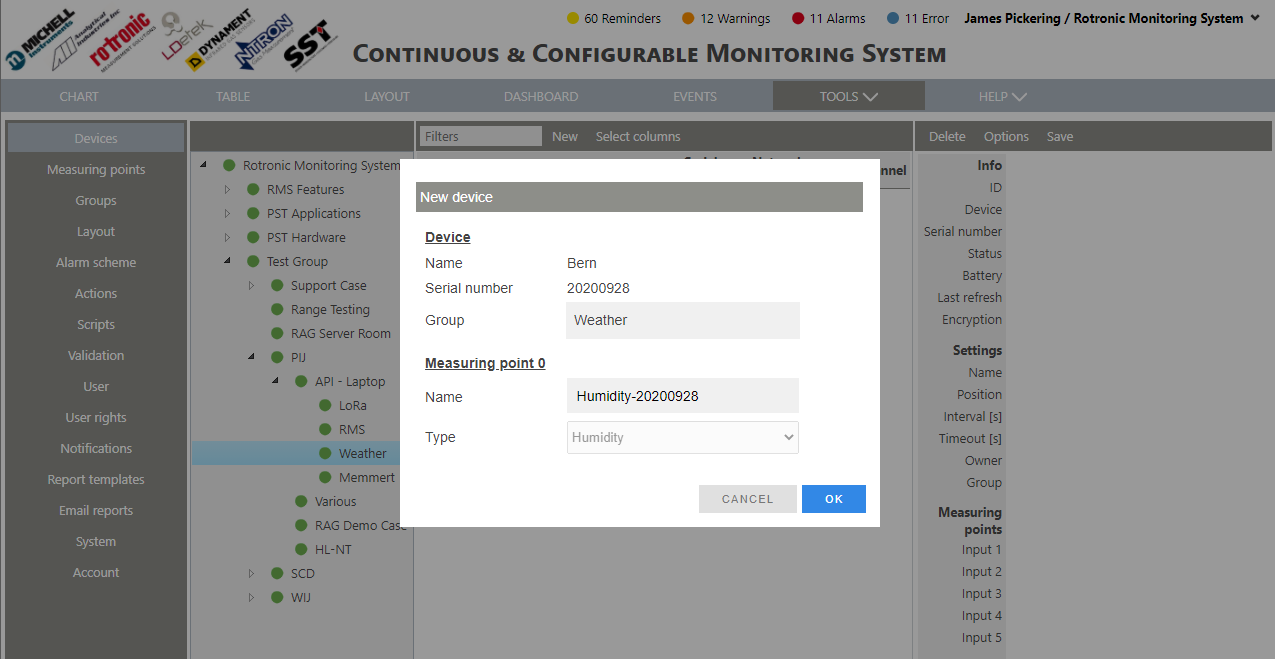The image size is (1275, 659).
Task: Open User rights in sidebar
Action: click(x=96, y=417)
